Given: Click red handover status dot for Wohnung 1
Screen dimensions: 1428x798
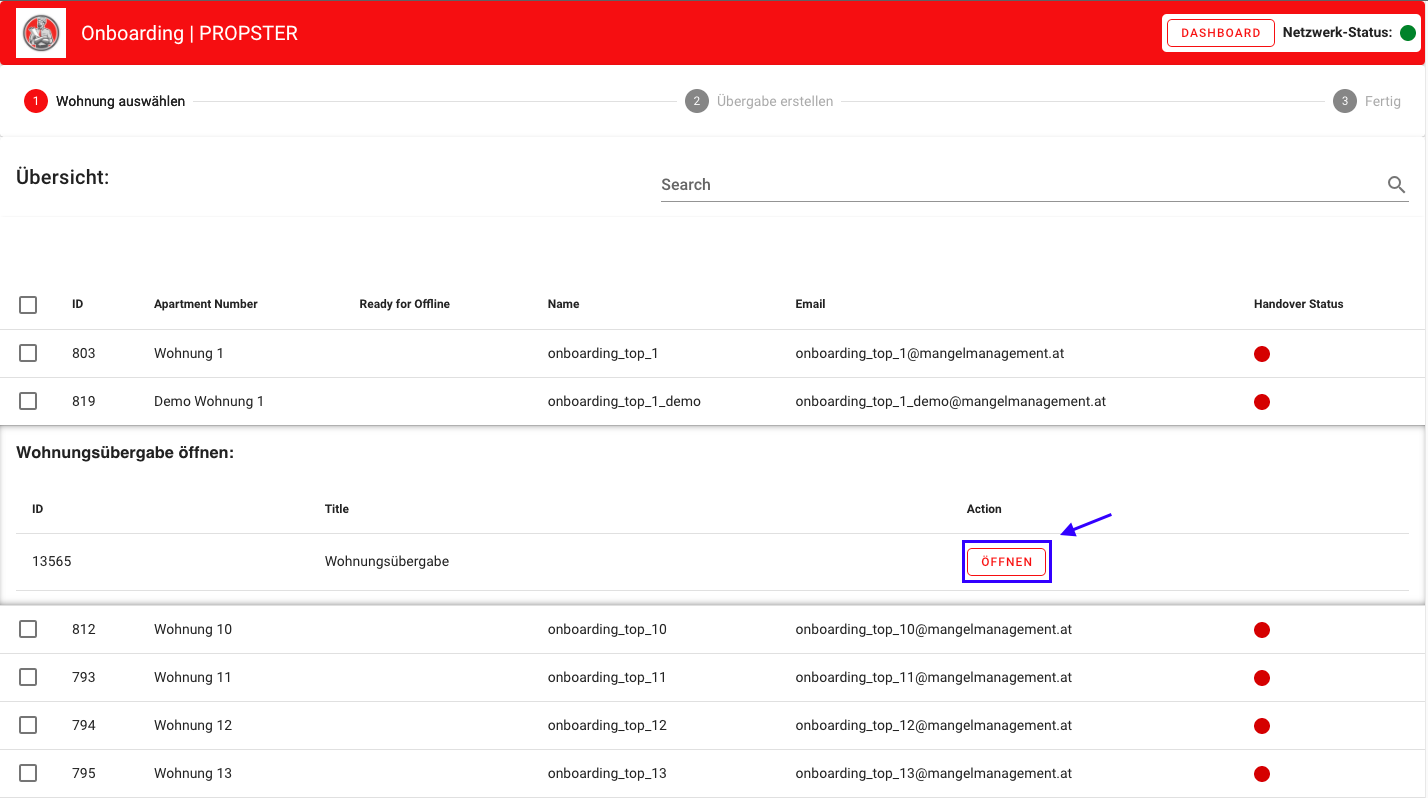Looking at the screenshot, I should tap(1262, 354).
